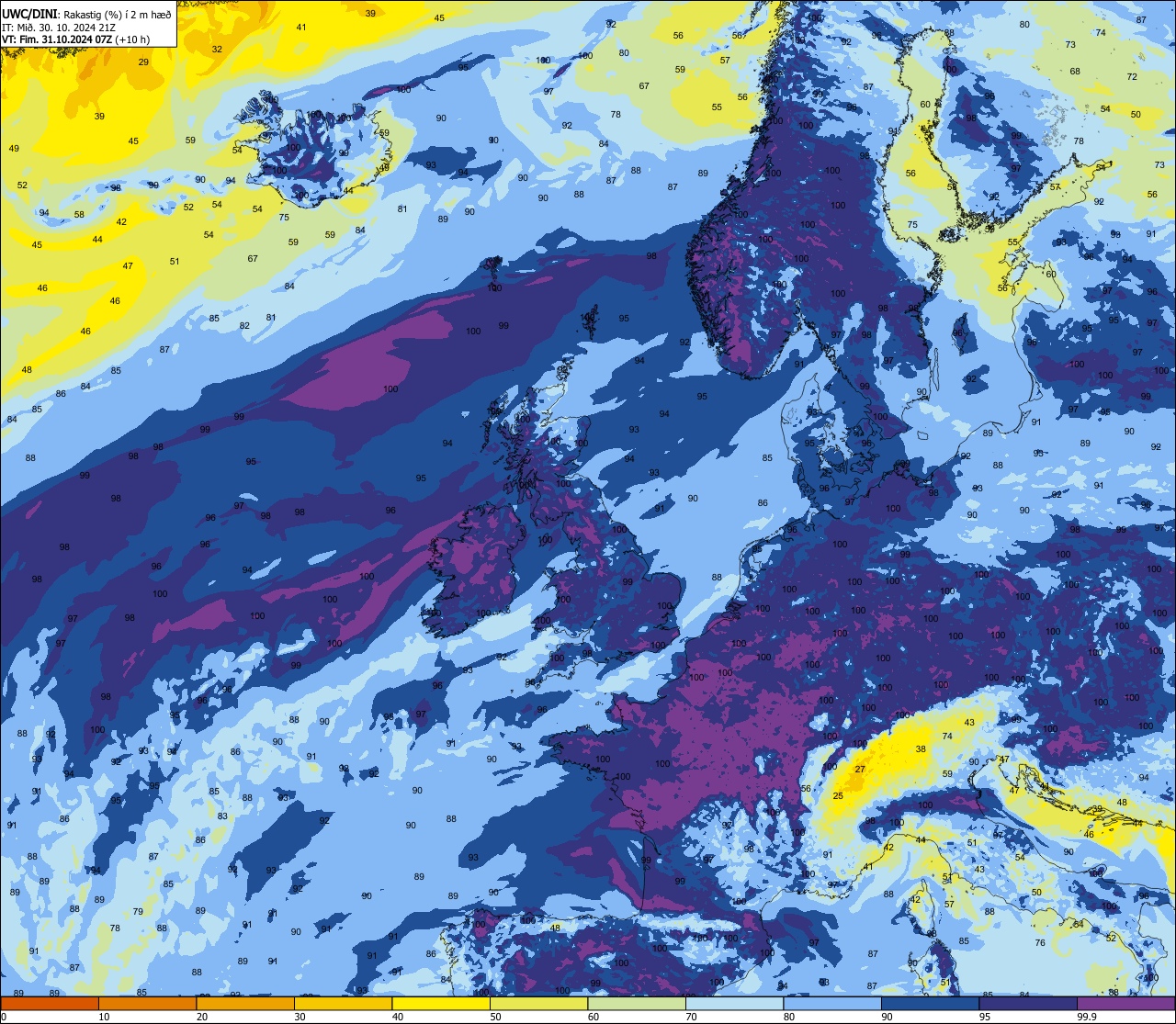Click the legend tick label 30

pyautogui.click(x=300, y=1017)
